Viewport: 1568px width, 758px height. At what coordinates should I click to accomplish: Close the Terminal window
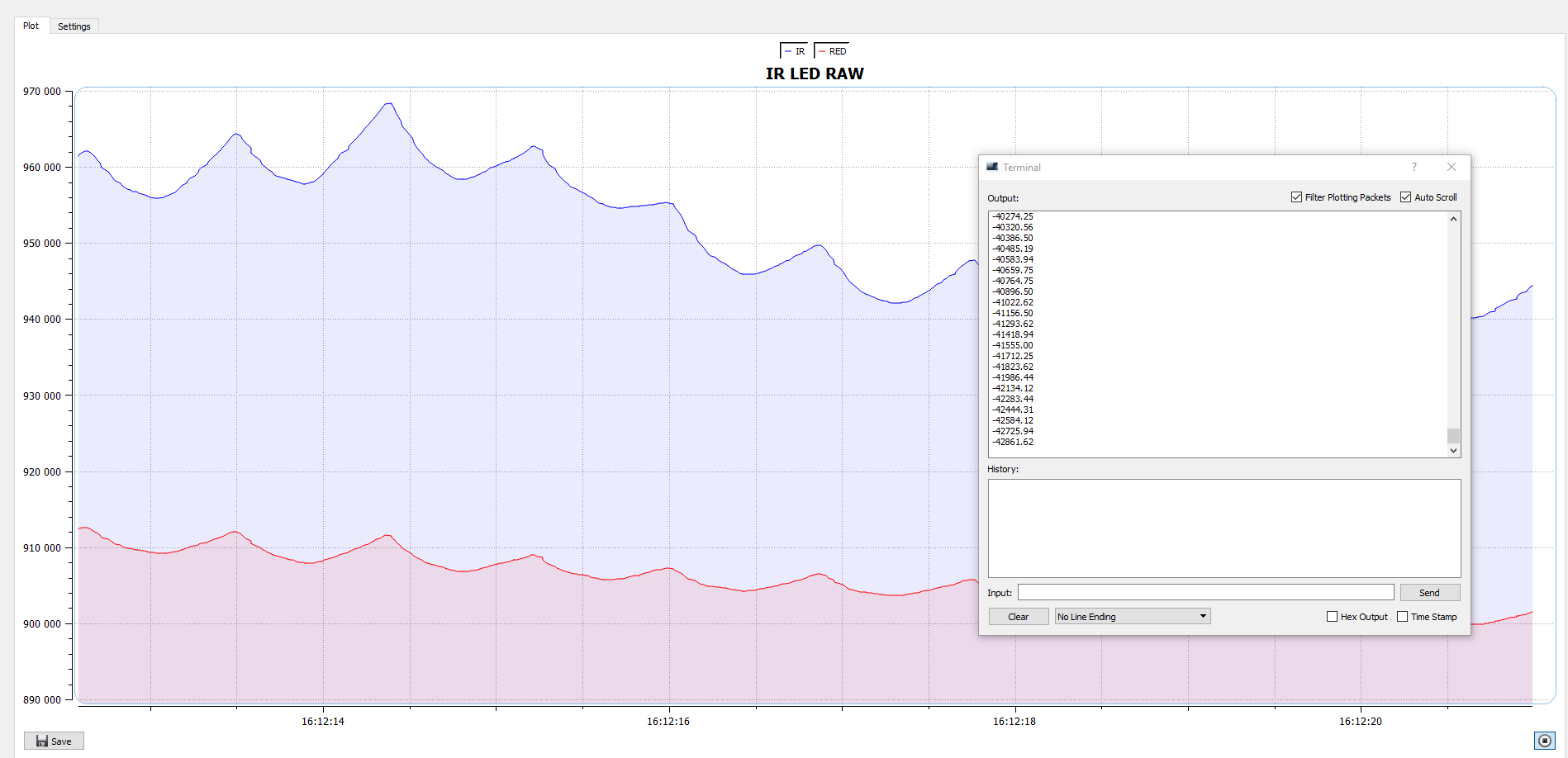(1451, 167)
